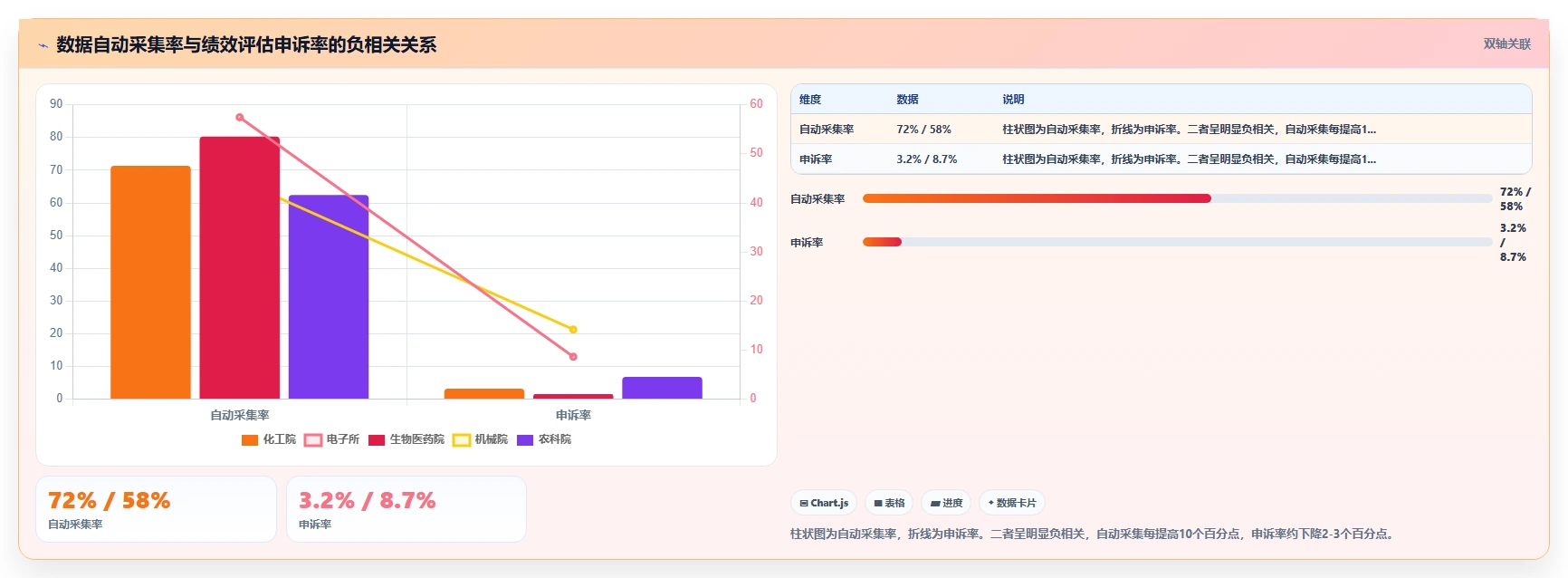Click the 自动采集率 progress bar
The image size is (1568, 578).
pos(1177,198)
